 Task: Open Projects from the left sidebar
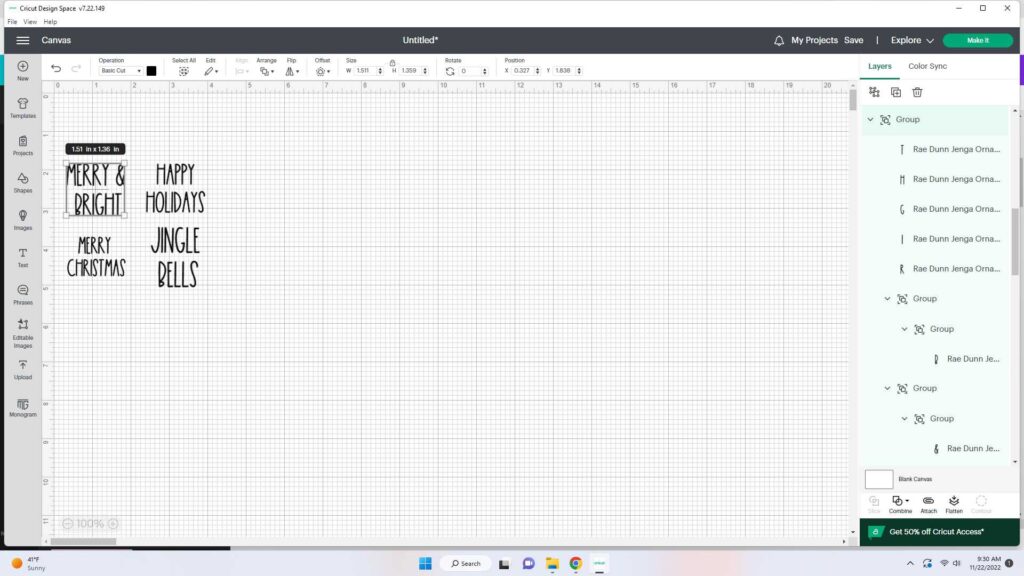23,145
